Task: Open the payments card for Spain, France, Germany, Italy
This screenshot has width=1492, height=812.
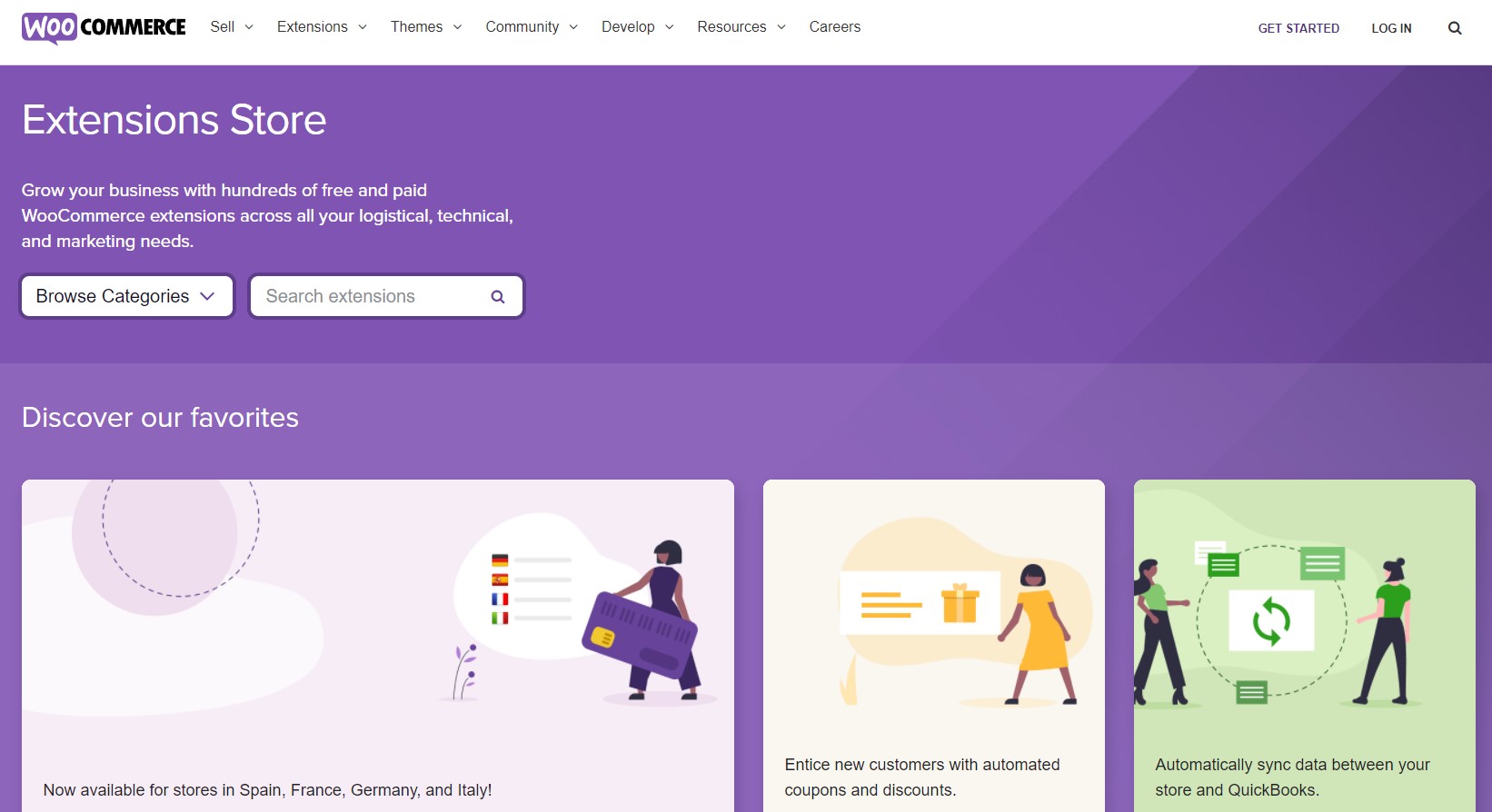Action: point(378,646)
